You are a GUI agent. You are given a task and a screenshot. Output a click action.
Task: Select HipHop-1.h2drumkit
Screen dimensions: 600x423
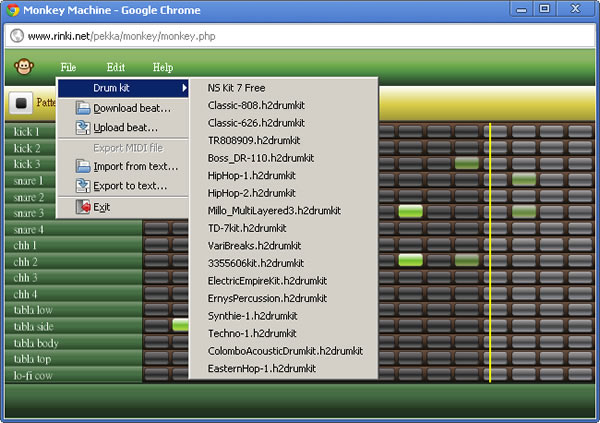(284, 176)
